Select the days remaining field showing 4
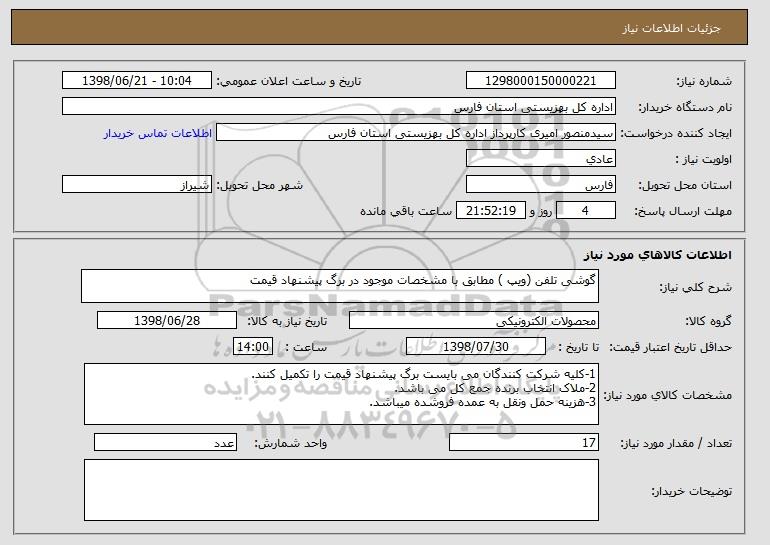This screenshot has width=770, height=545. coord(586,211)
